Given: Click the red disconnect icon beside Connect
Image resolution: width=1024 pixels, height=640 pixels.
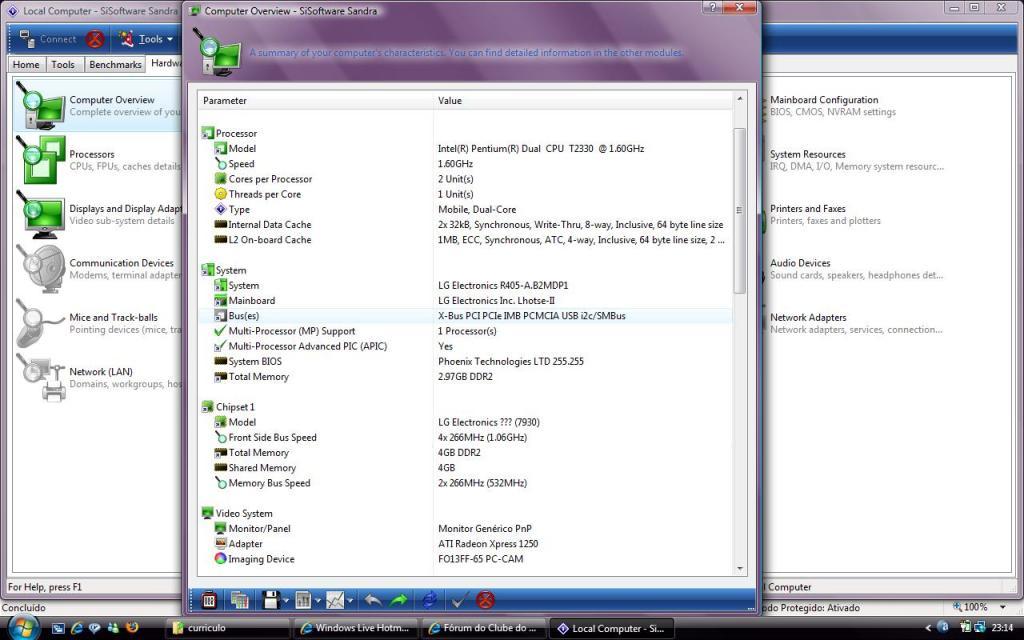Looking at the screenshot, I should pos(95,39).
